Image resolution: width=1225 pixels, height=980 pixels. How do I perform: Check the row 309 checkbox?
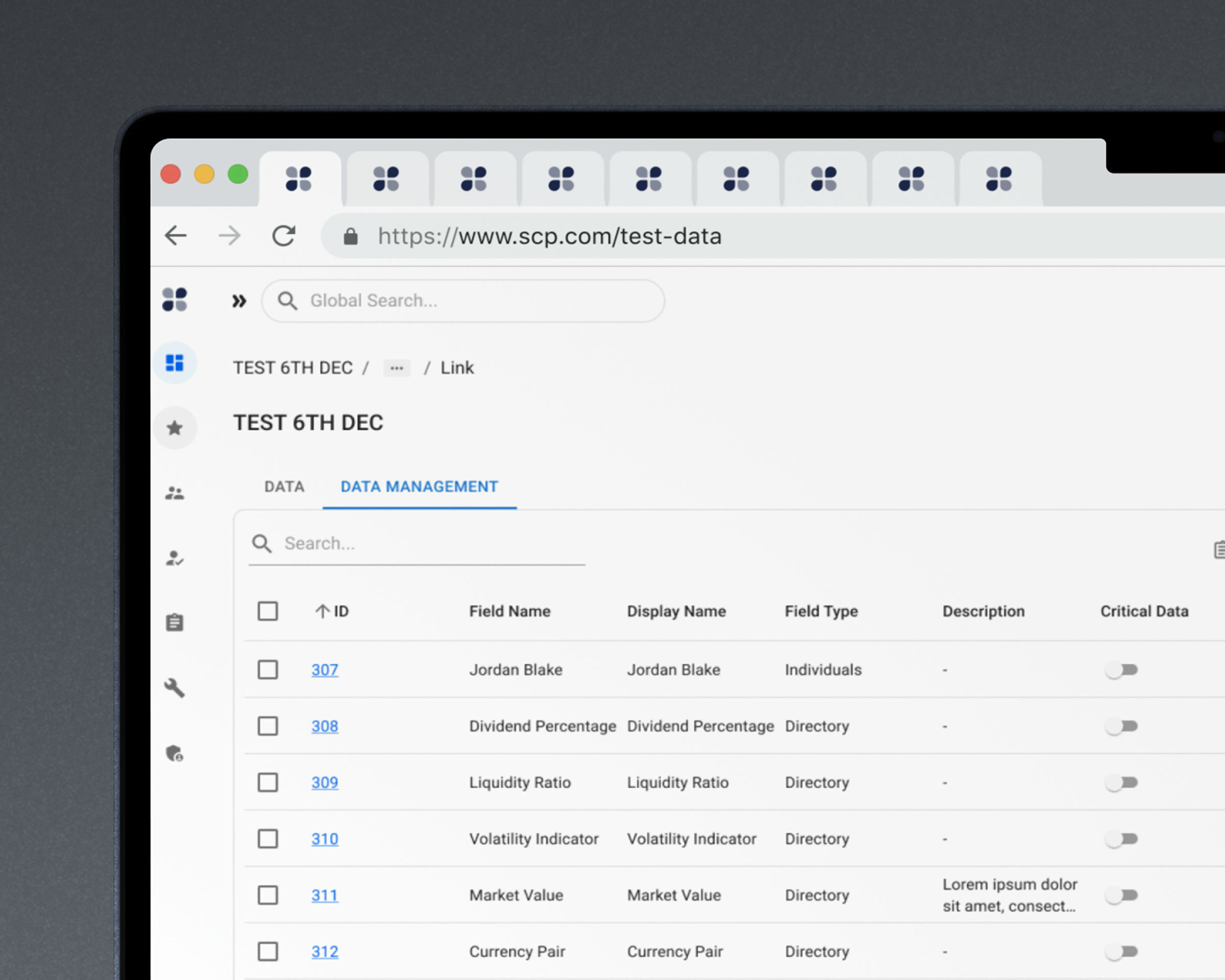click(x=267, y=782)
